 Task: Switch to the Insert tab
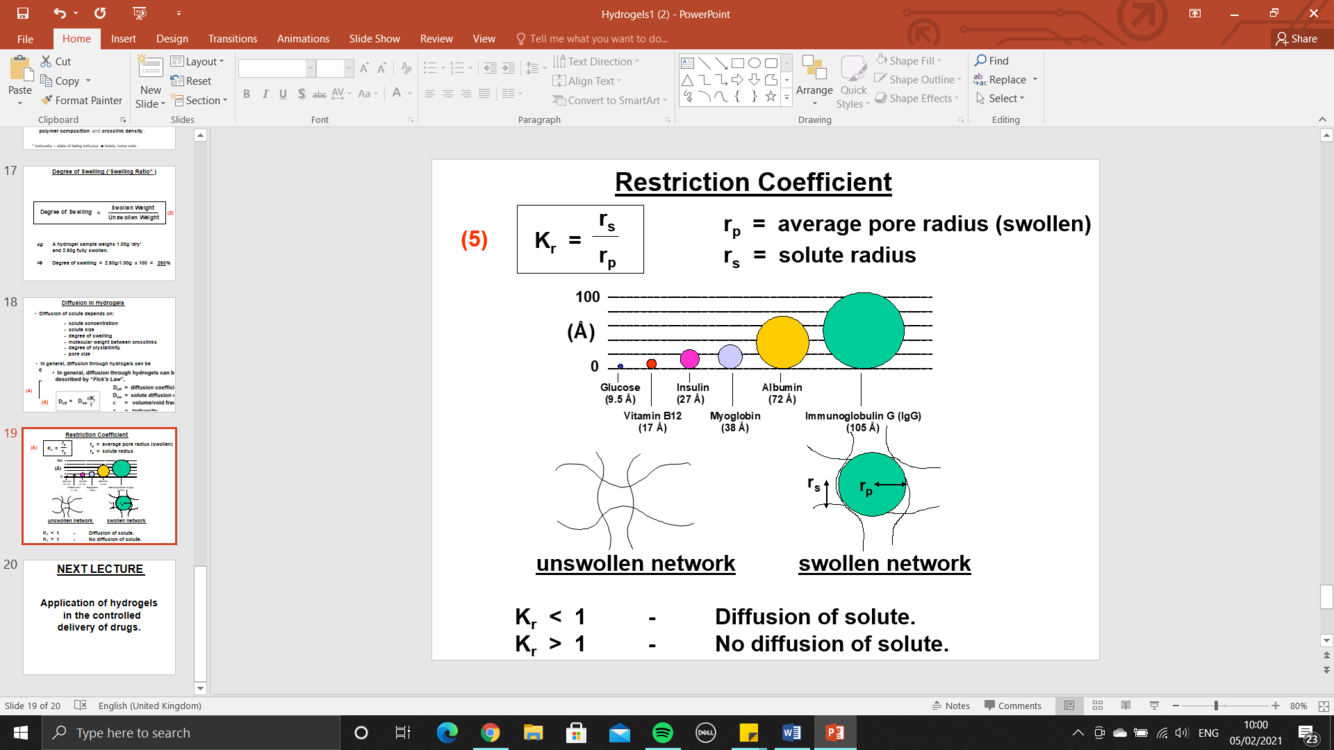(x=123, y=38)
